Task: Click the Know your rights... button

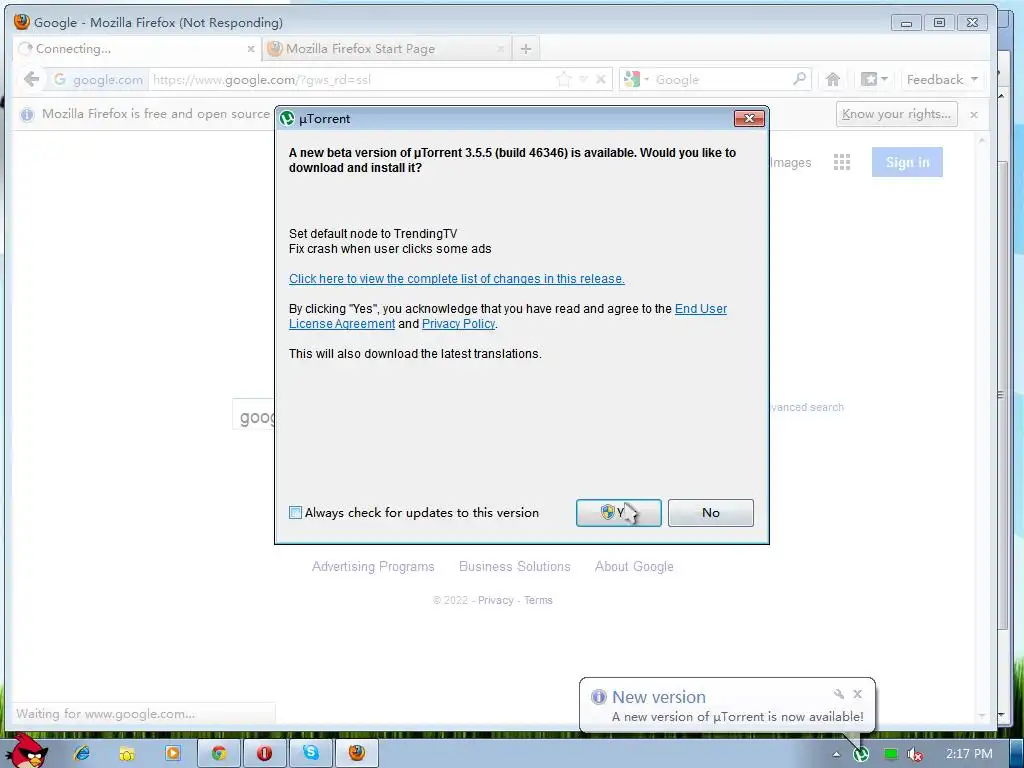Action: click(x=897, y=114)
